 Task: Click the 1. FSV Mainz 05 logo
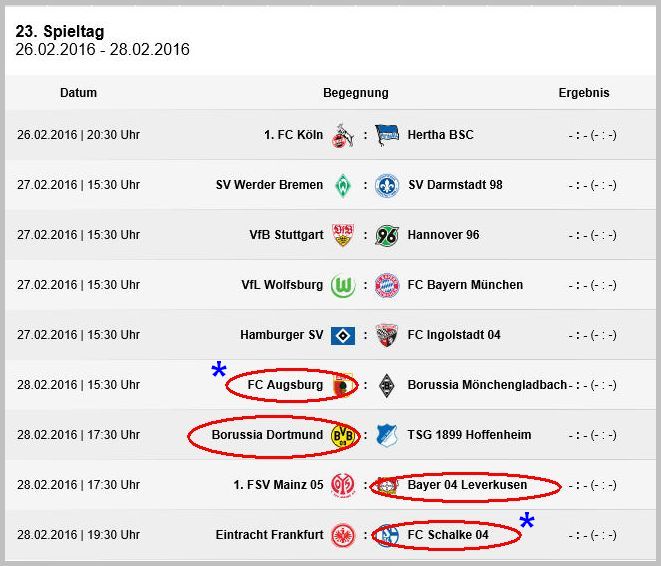coord(343,486)
